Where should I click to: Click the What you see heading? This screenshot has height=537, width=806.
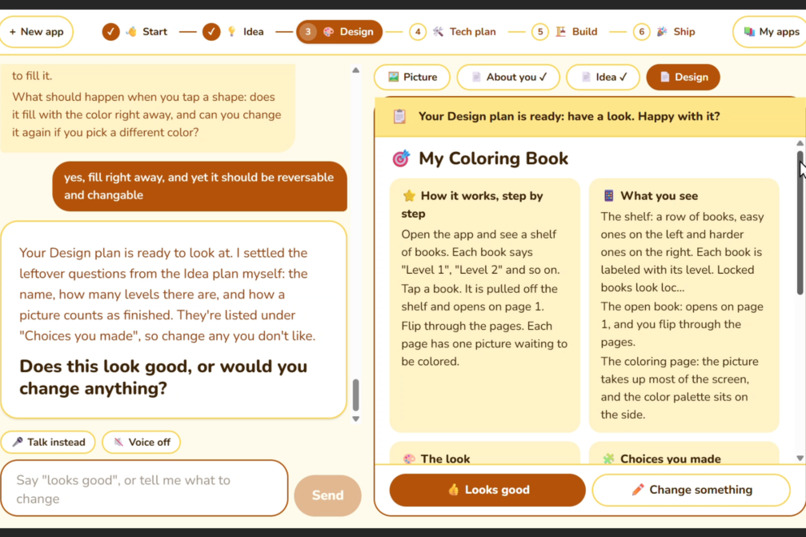[x=659, y=196]
